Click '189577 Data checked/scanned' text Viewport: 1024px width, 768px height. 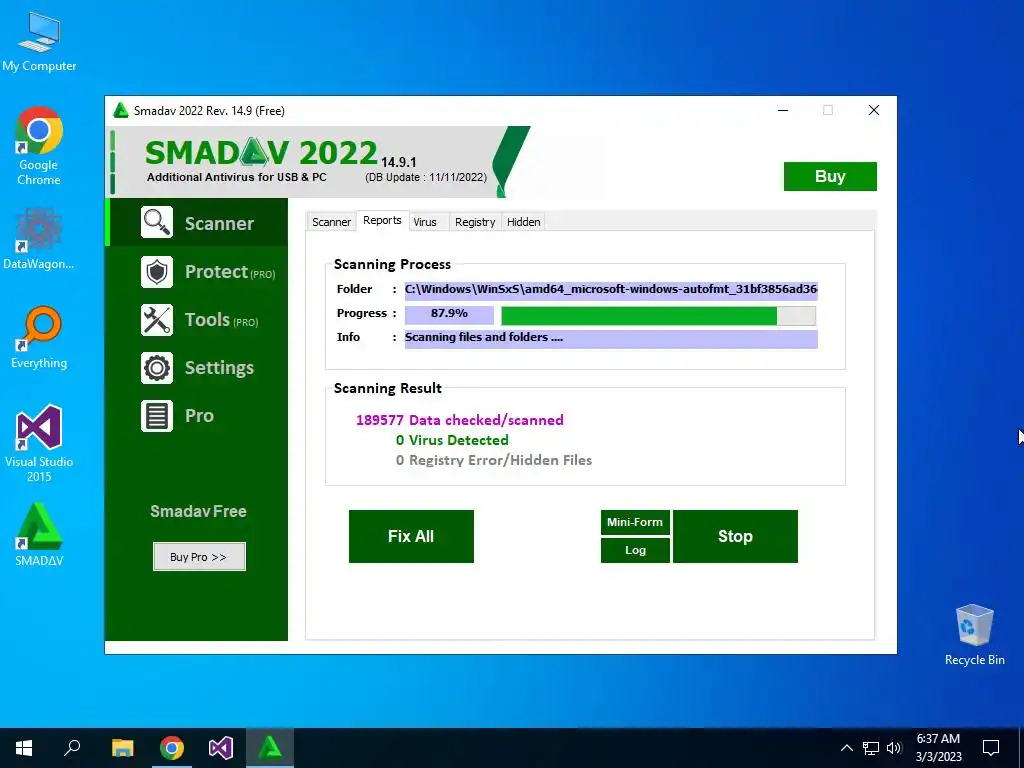pyautogui.click(x=460, y=420)
